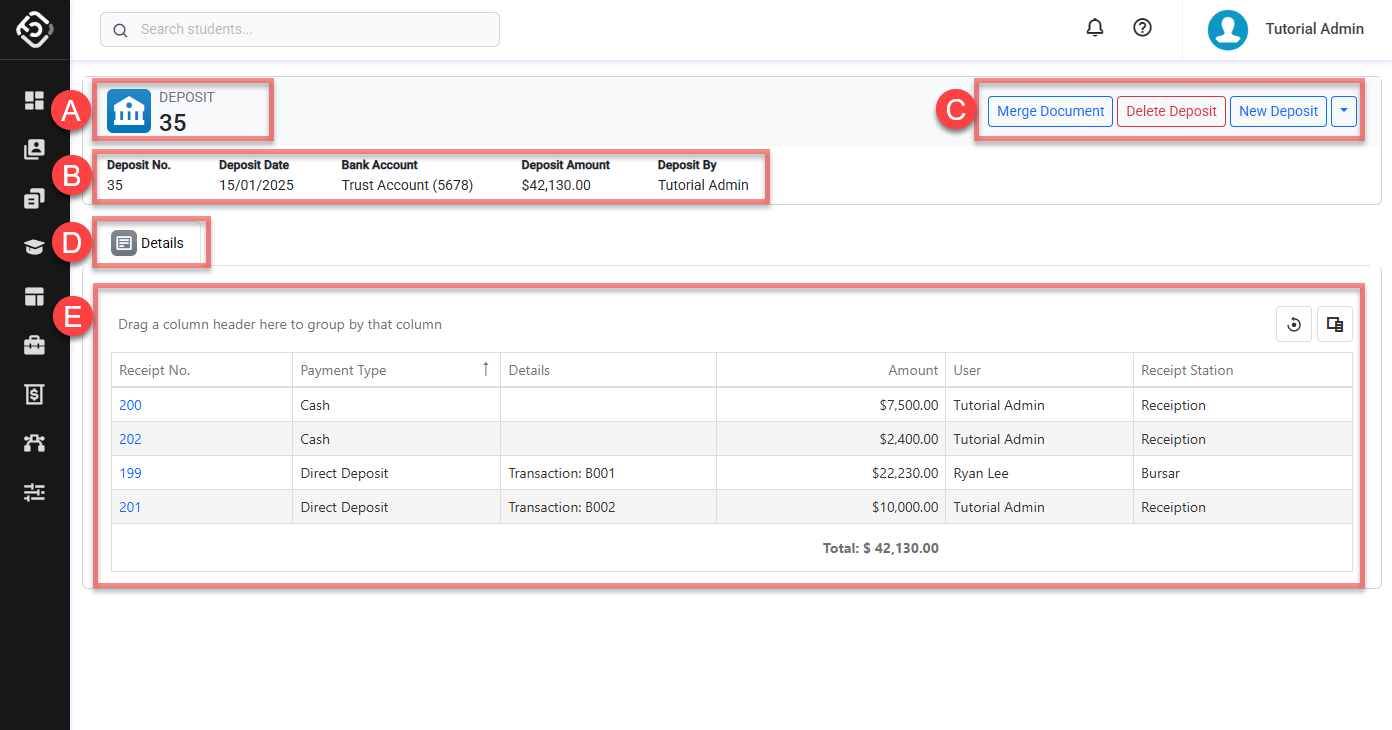1392x730 pixels.
Task: Select the Details tab
Action: (149, 243)
